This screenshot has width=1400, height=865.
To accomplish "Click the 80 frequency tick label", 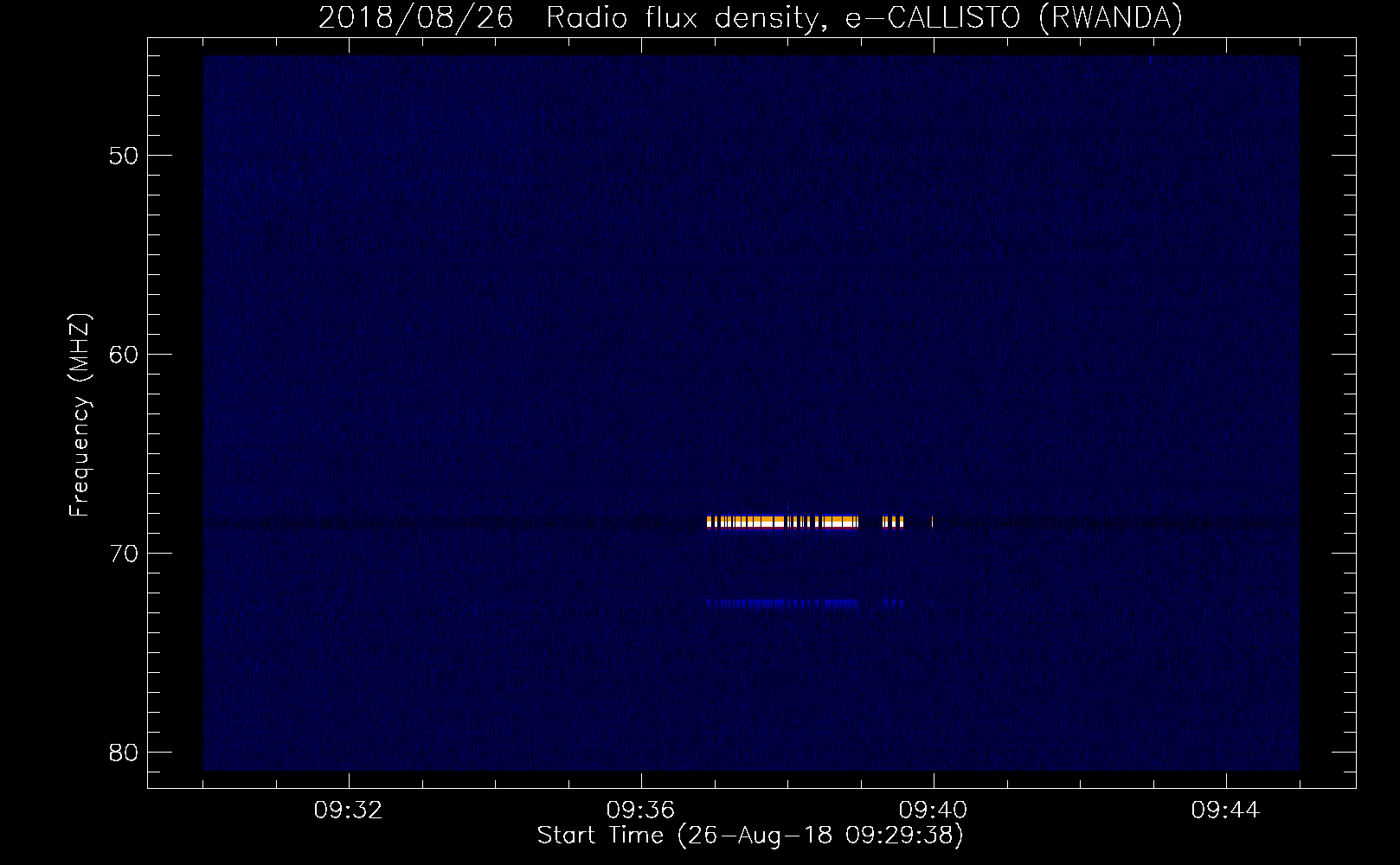I will (x=124, y=753).
